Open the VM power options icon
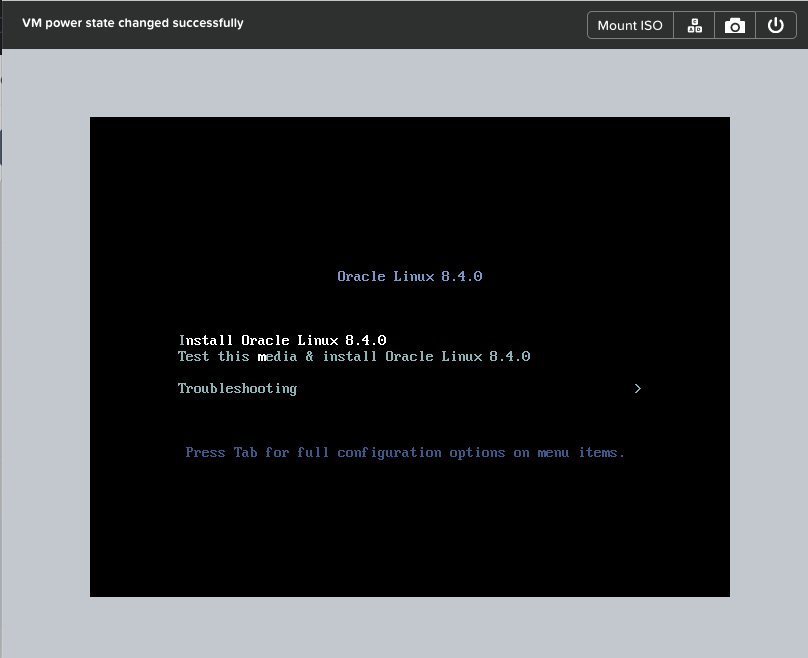808x658 pixels. [776, 25]
